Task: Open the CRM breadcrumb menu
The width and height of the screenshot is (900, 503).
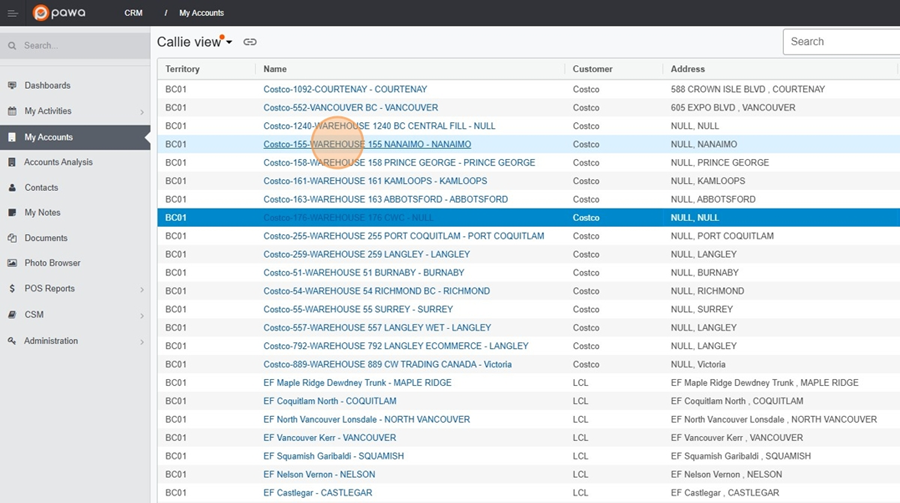Action: [x=133, y=13]
